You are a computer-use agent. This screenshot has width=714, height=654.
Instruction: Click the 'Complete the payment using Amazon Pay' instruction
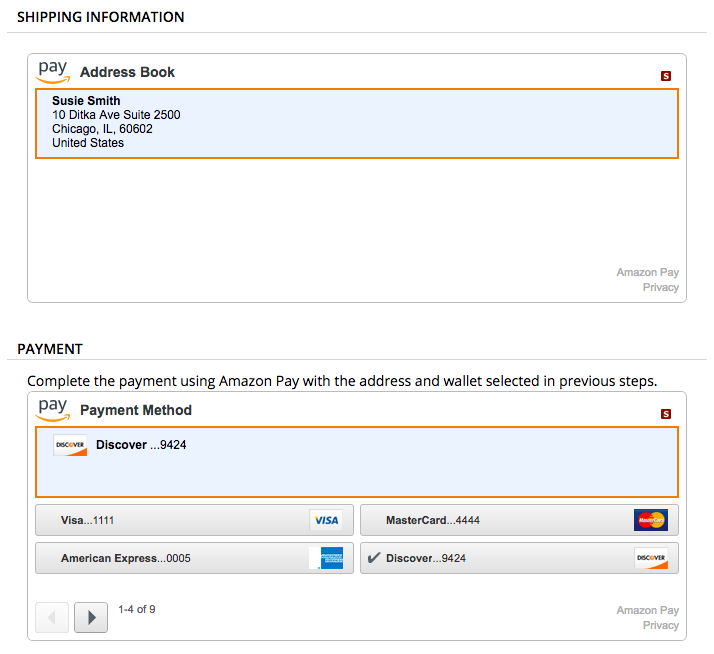point(342,381)
